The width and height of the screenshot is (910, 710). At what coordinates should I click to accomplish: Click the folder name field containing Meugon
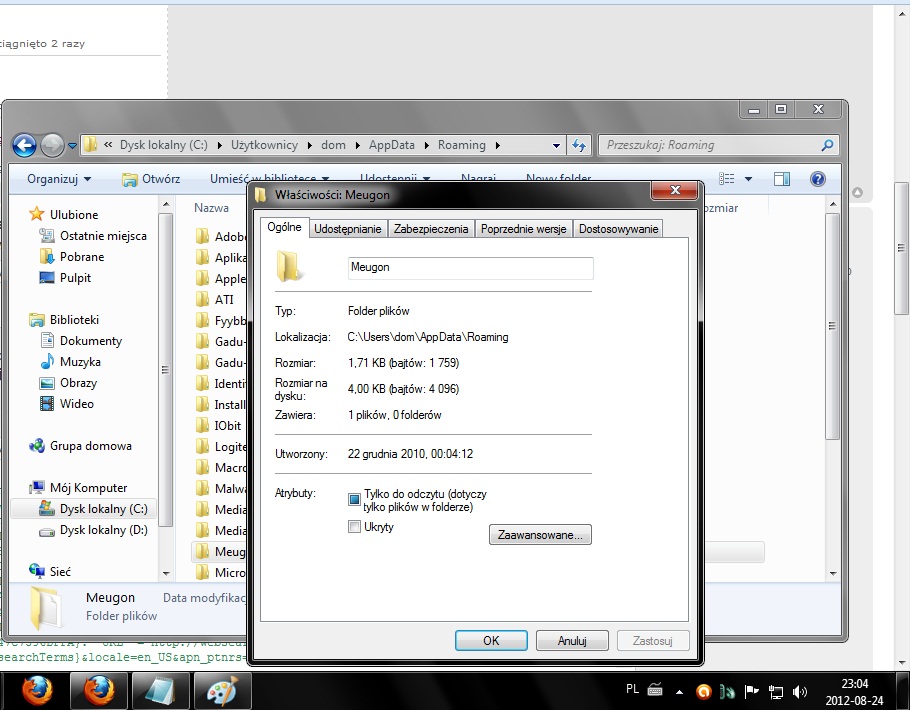click(x=470, y=268)
